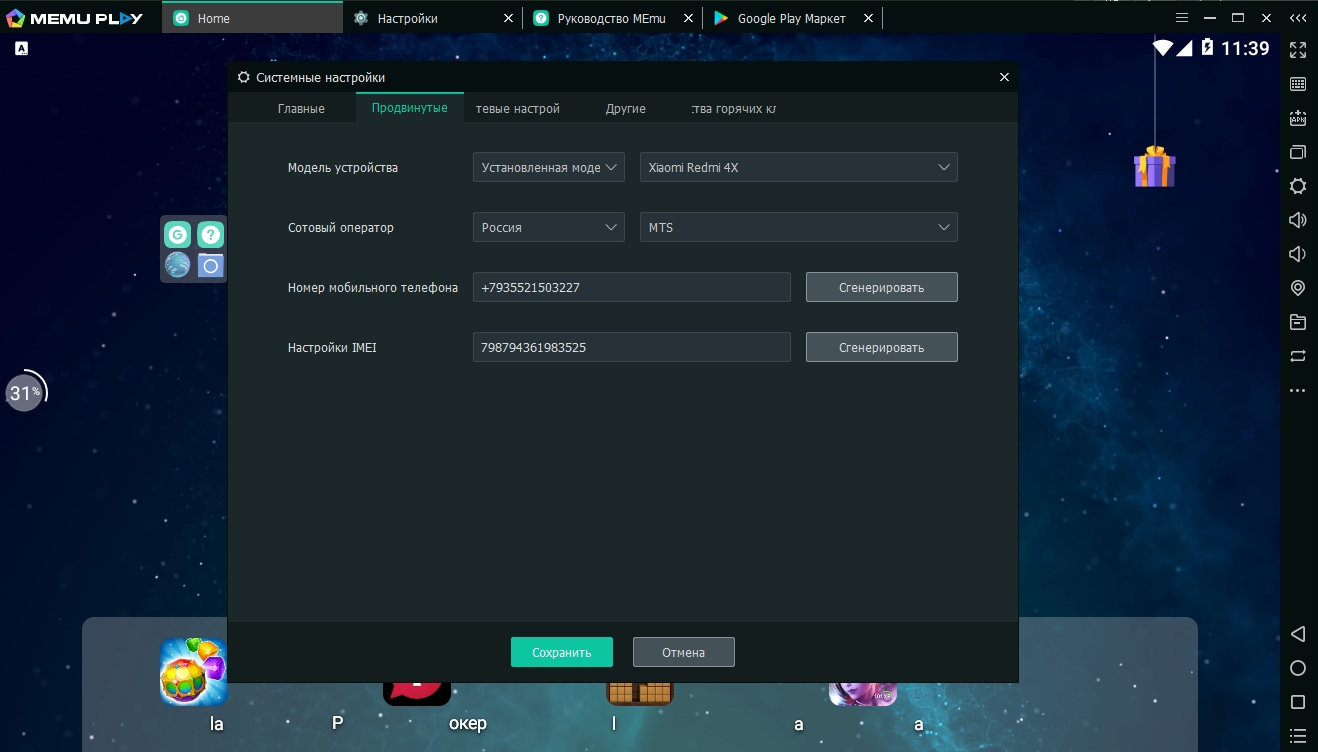Open the settings gear in right sidebar

pyautogui.click(x=1298, y=186)
